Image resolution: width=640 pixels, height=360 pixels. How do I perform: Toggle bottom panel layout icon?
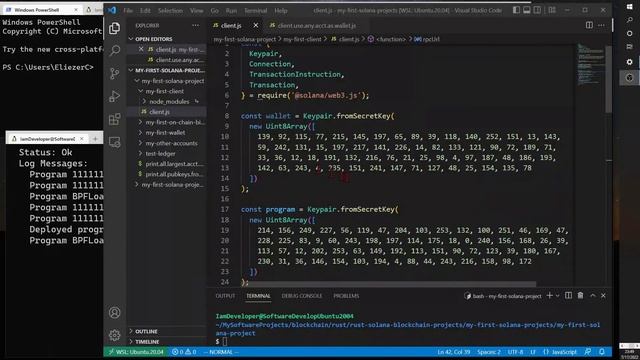527,10
